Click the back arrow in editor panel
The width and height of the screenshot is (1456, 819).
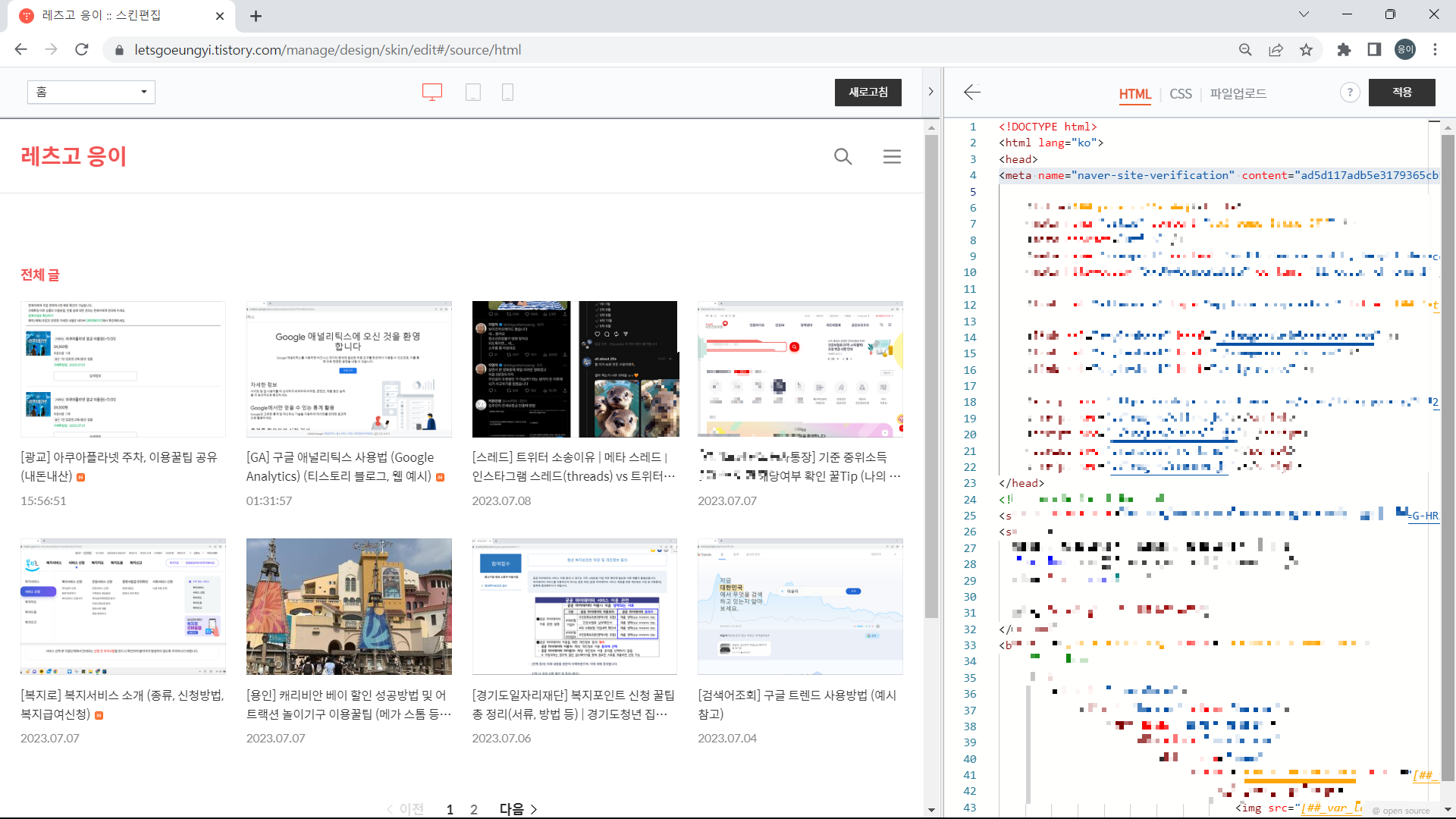[972, 93]
